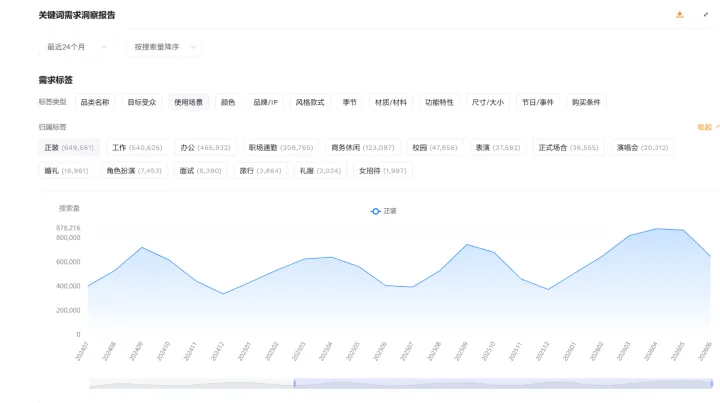
Task: Choose the 正式场合 tag chip
Action: pos(568,147)
